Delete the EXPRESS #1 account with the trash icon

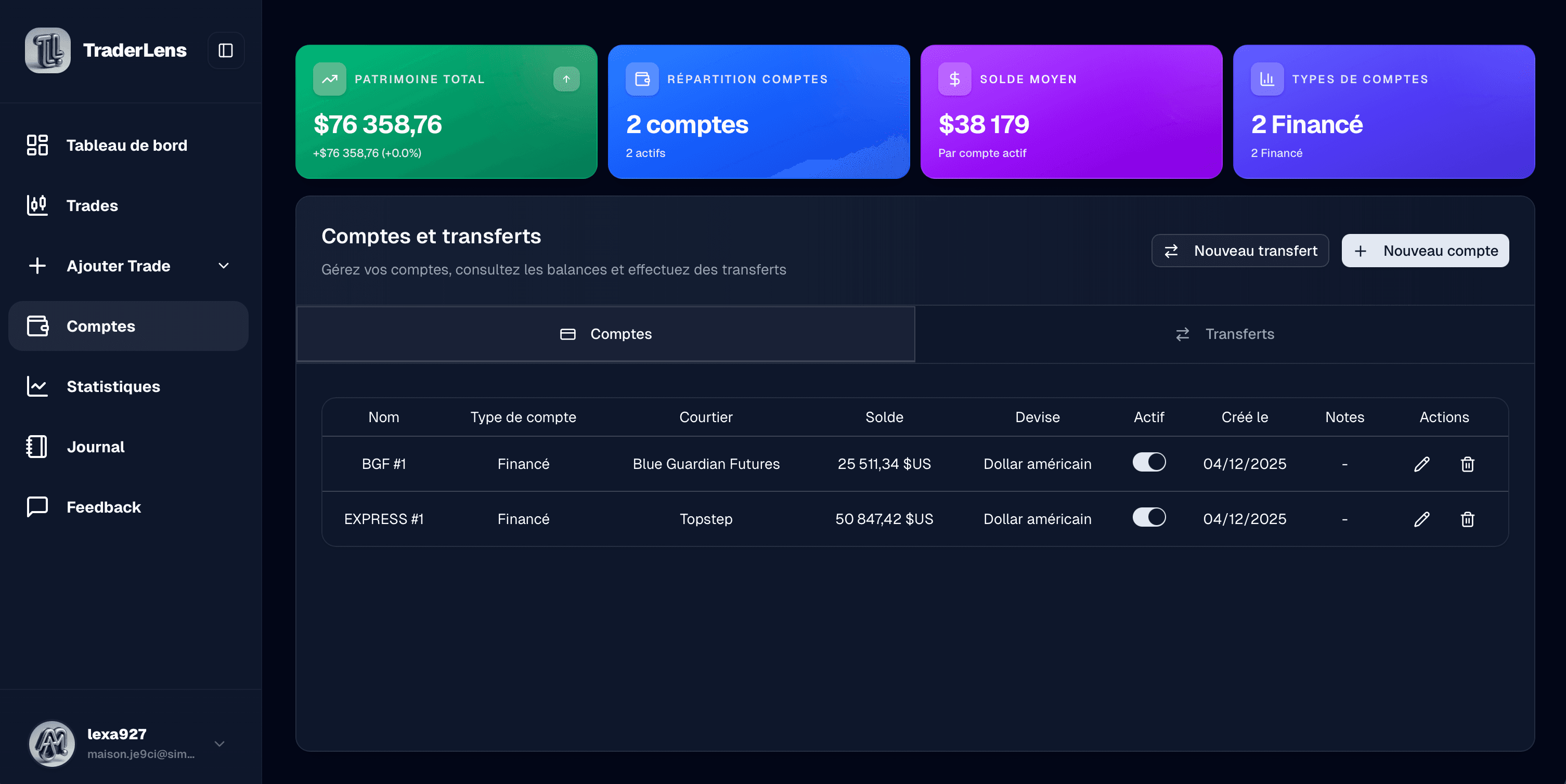click(x=1468, y=519)
